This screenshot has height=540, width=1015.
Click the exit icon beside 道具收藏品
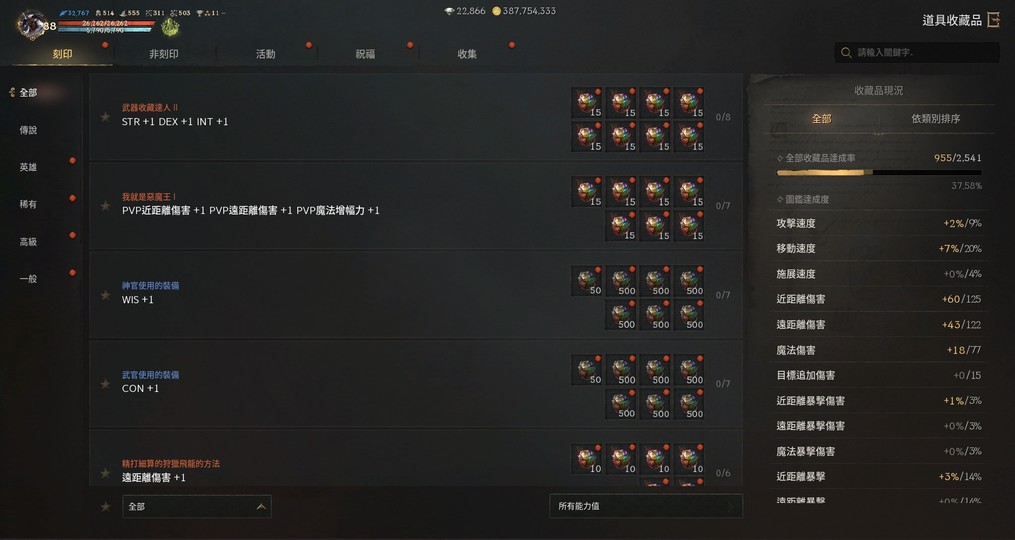click(x=994, y=20)
